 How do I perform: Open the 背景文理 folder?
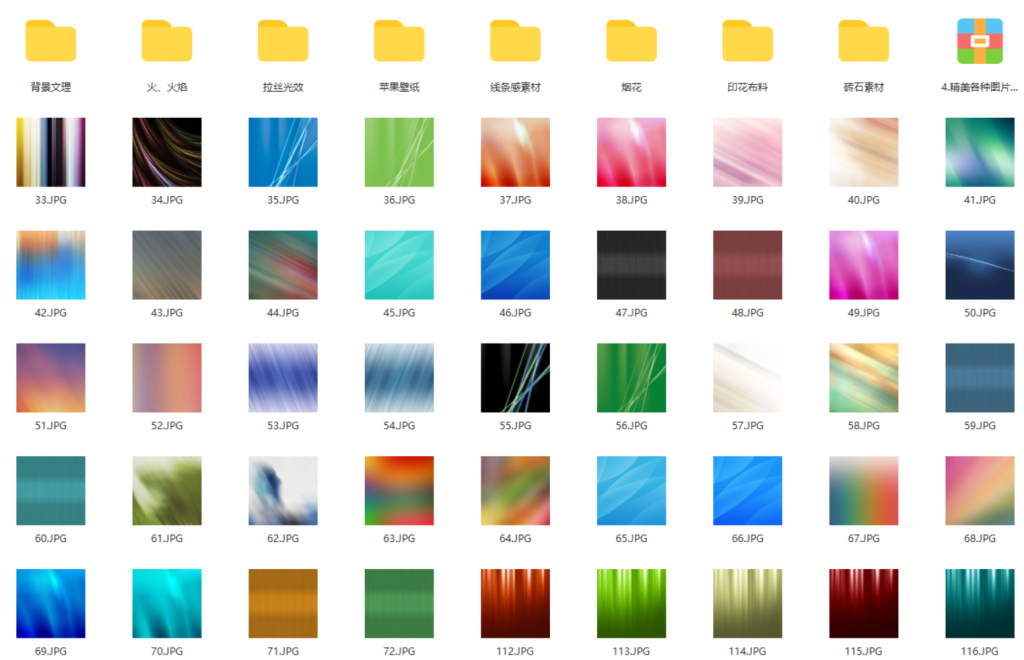pos(50,42)
